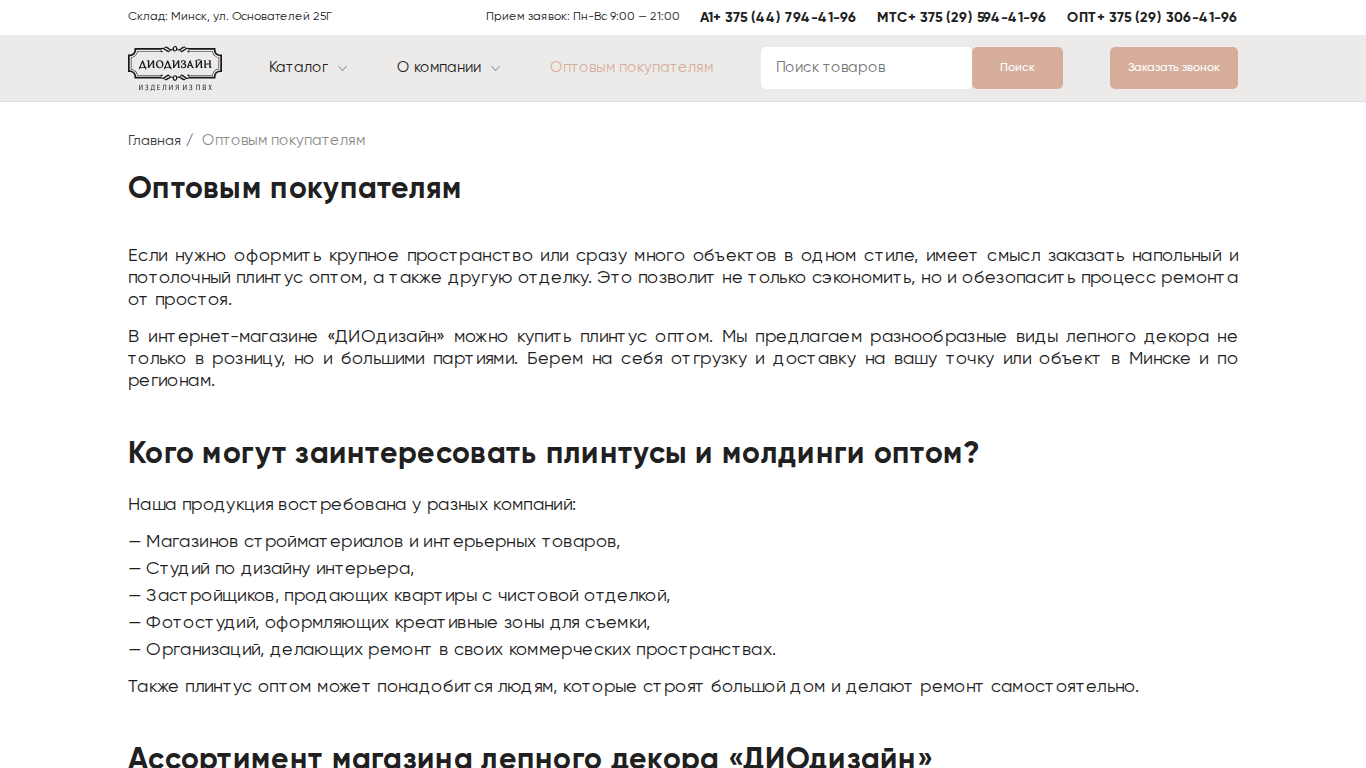Click list item Магазинов стройматериалов и интерьерных товаров

pos(374,542)
